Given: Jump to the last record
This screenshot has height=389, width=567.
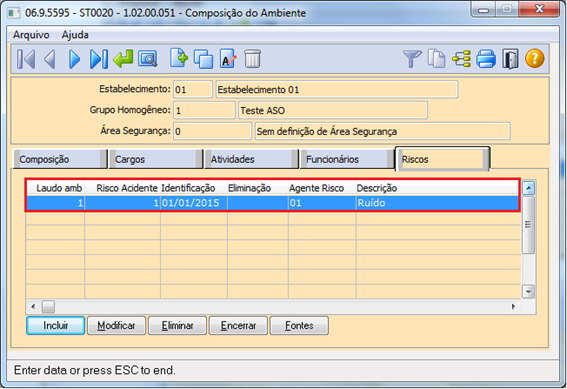Looking at the screenshot, I should [98, 59].
